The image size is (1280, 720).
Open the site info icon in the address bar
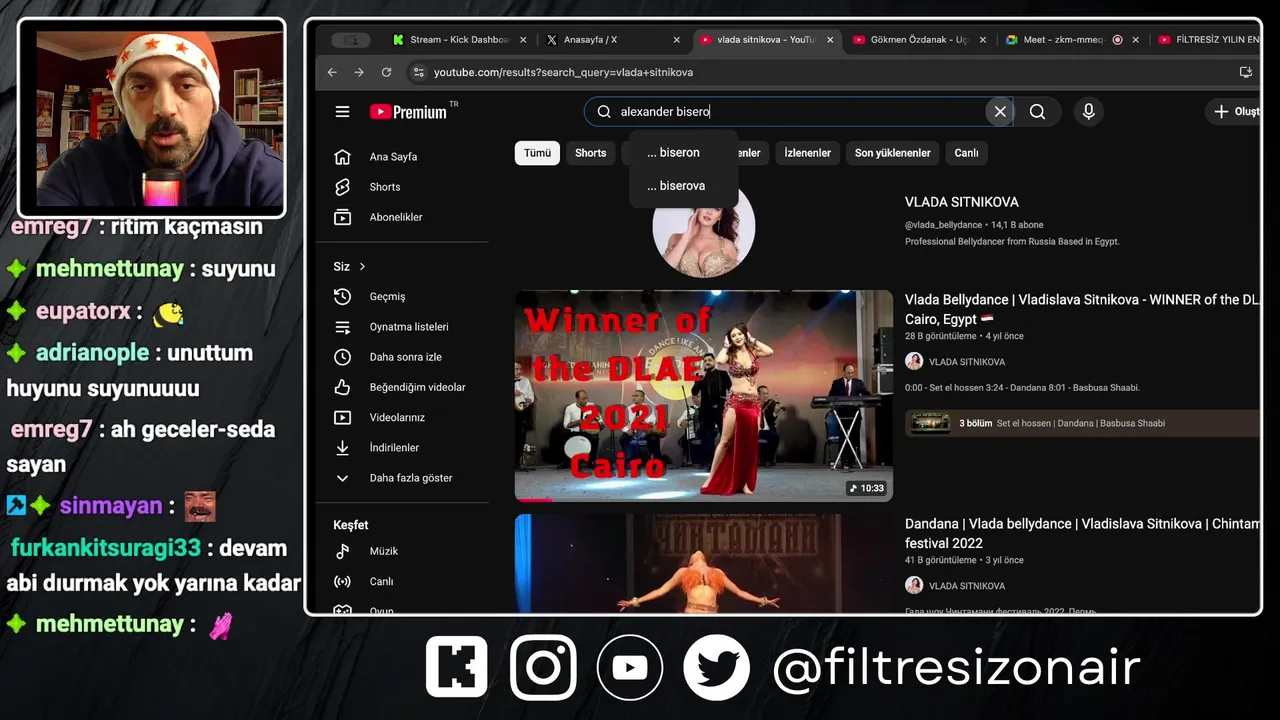[419, 72]
